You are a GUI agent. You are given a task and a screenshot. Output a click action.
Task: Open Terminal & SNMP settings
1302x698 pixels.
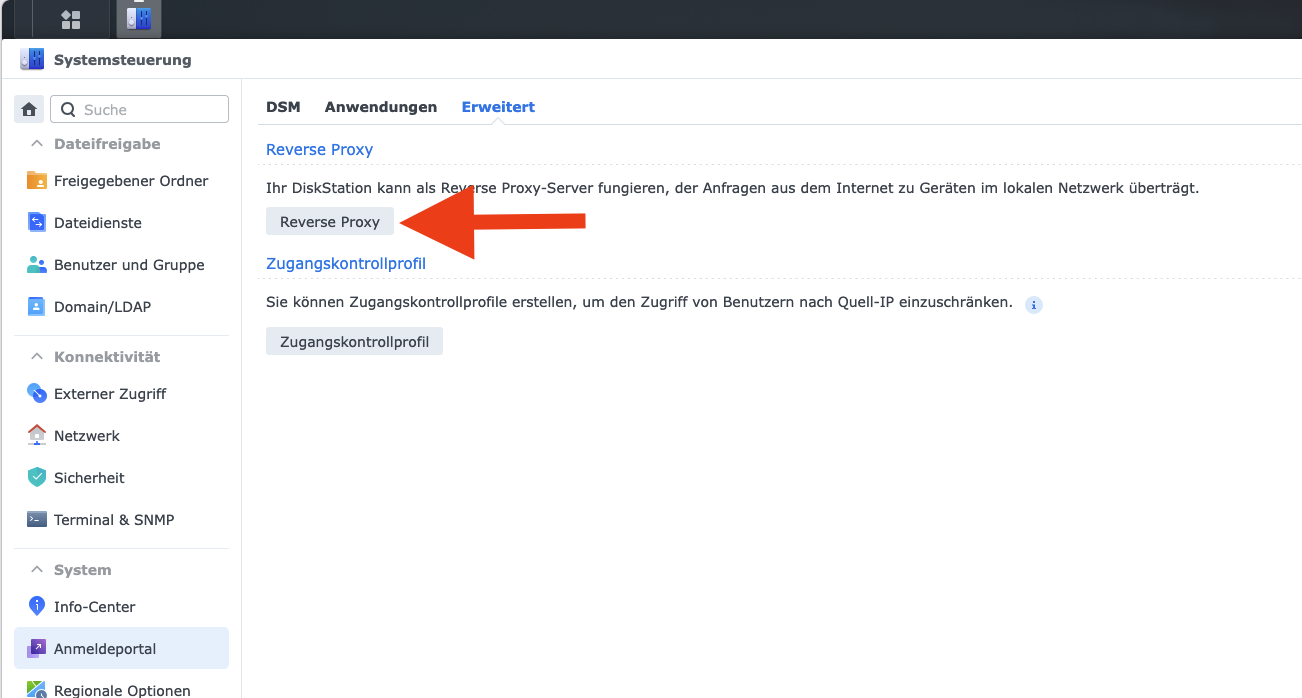tap(121, 520)
